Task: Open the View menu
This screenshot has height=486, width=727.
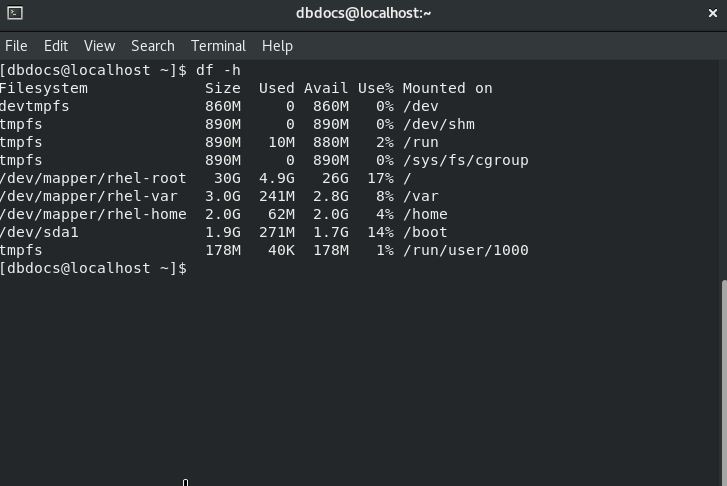Action: (99, 46)
